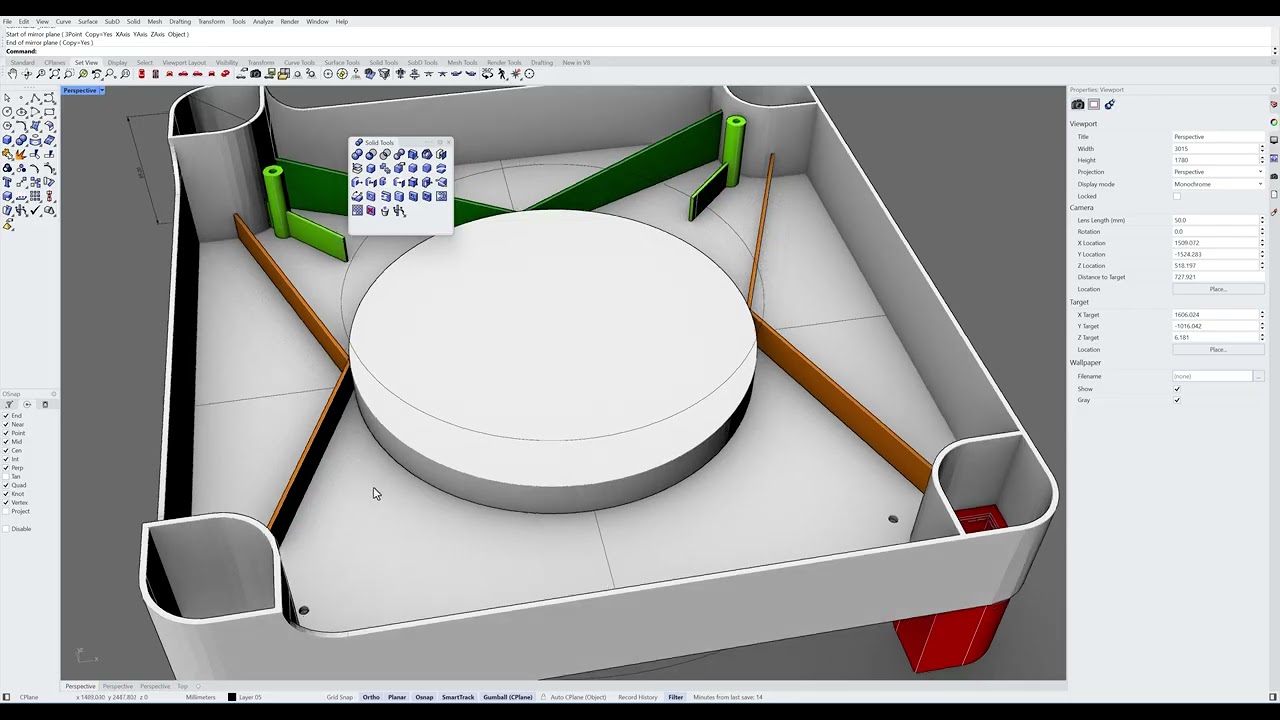Switch to the Top viewport tab

[x=182, y=686]
